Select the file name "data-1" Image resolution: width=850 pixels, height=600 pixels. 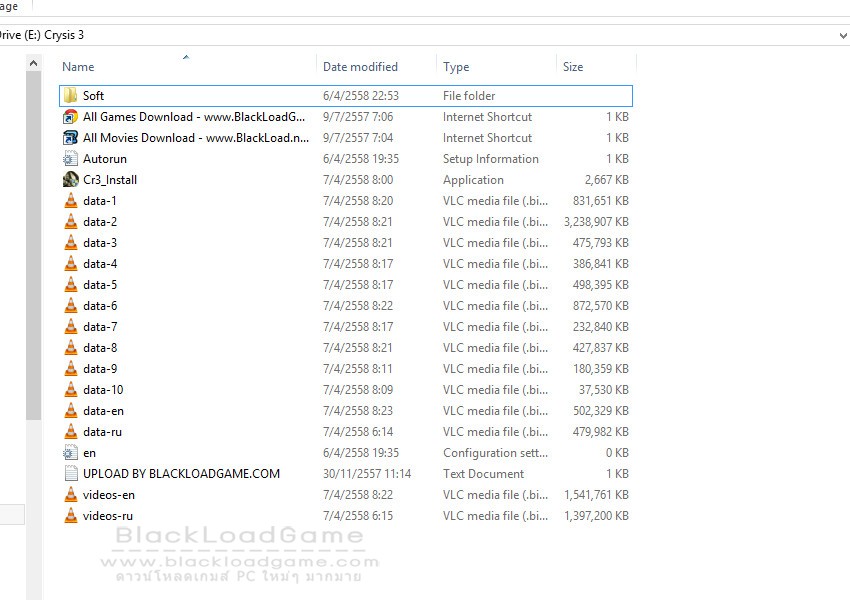point(100,201)
